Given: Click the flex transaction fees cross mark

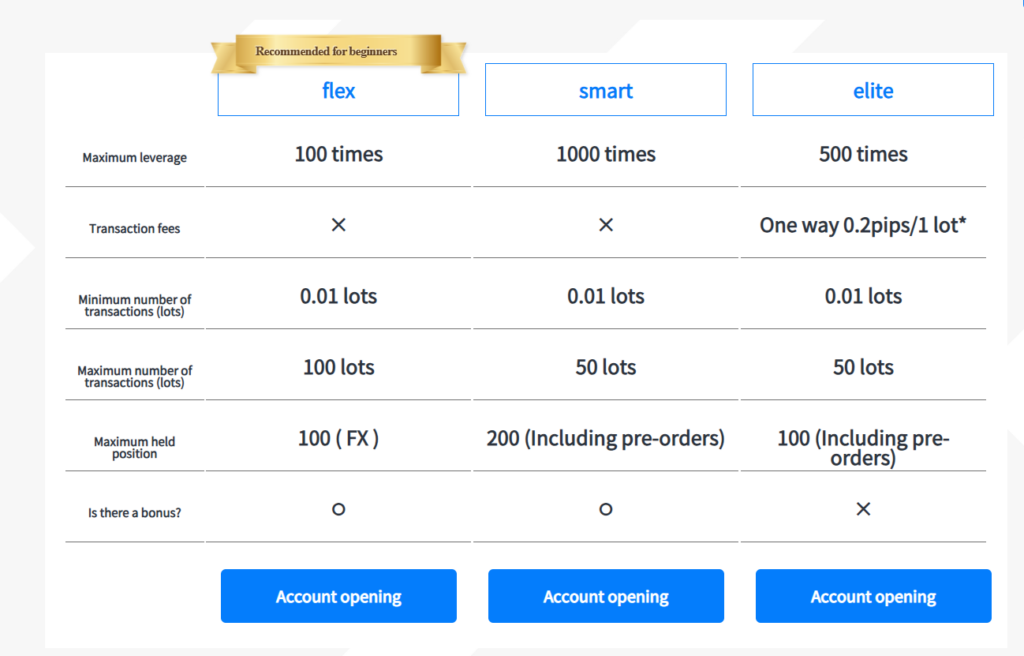Looking at the screenshot, I should click(x=338, y=225).
